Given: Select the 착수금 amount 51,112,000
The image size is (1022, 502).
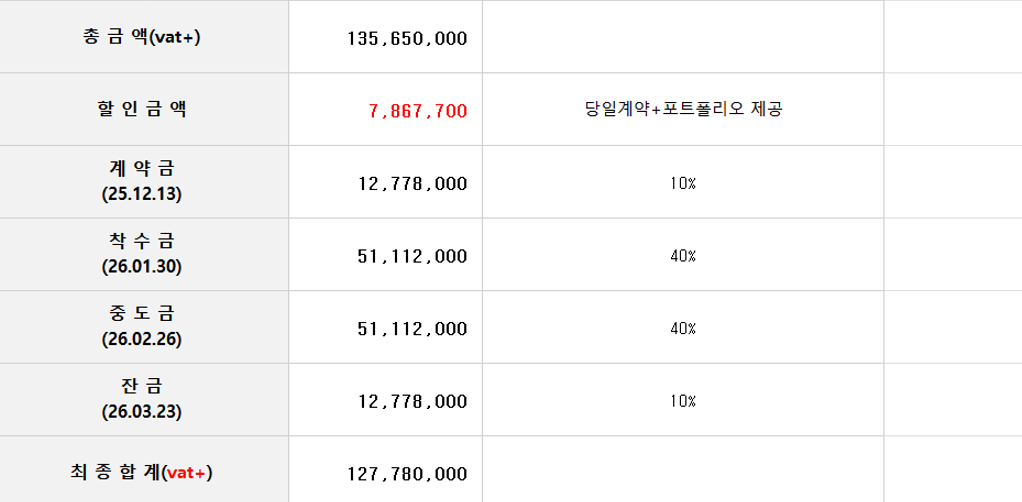Looking at the screenshot, I should click(x=386, y=254).
